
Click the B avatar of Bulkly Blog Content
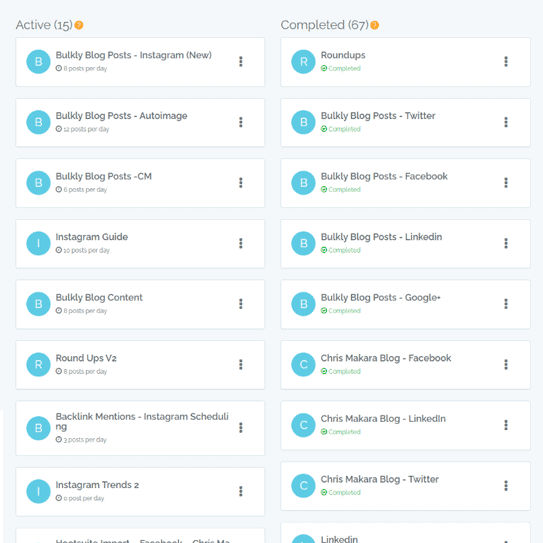pyautogui.click(x=38, y=304)
